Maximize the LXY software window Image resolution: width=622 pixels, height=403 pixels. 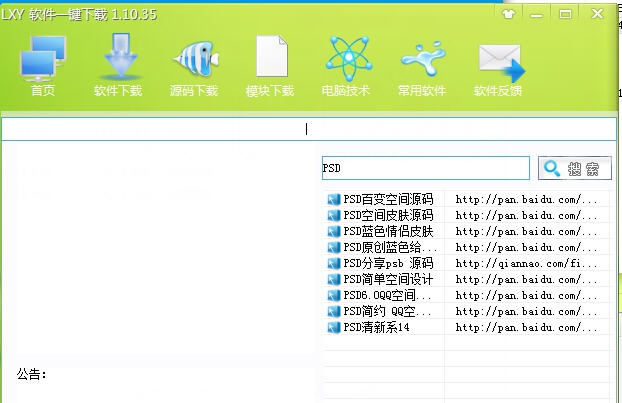click(565, 14)
